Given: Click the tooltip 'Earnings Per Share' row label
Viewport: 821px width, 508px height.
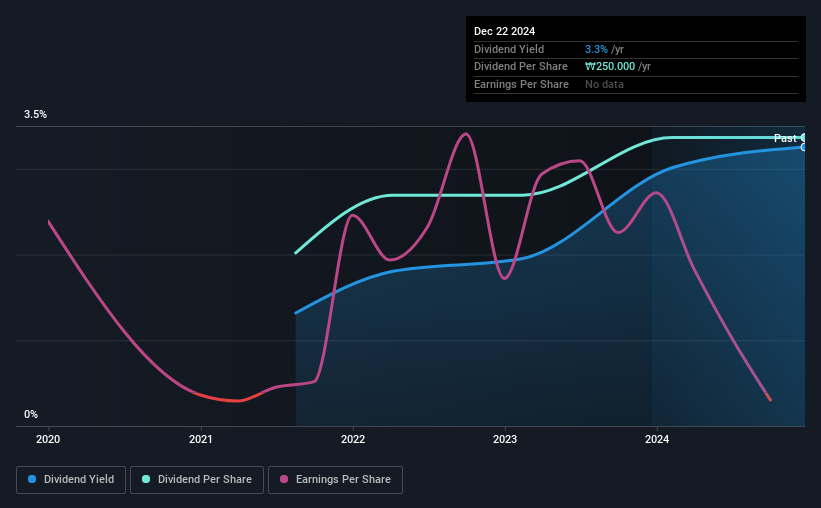Looking at the screenshot, I should click(x=521, y=84).
